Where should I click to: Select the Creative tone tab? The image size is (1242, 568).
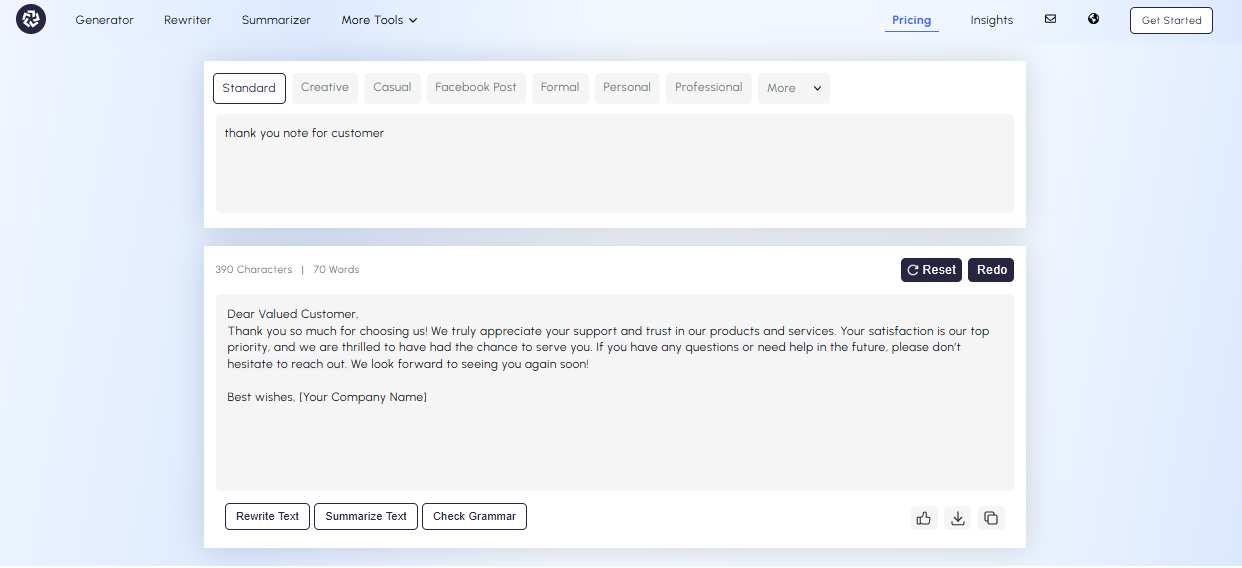coord(325,88)
